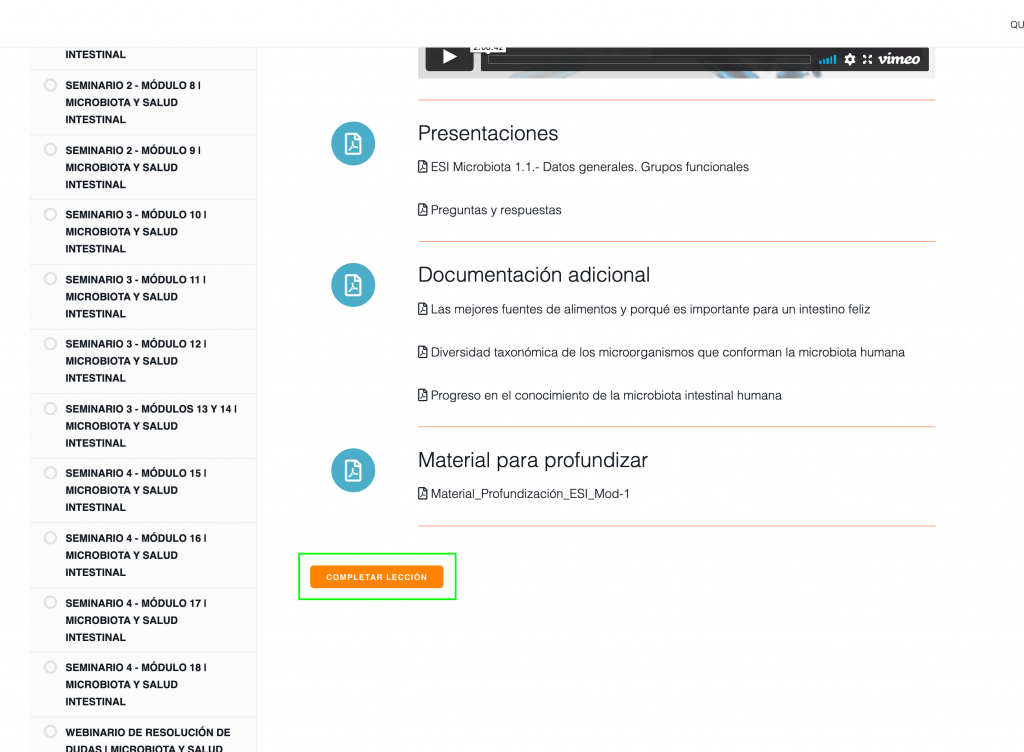This screenshot has width=1024, height=752.
Task: Open video settings gear
Action: click(850, 59)
